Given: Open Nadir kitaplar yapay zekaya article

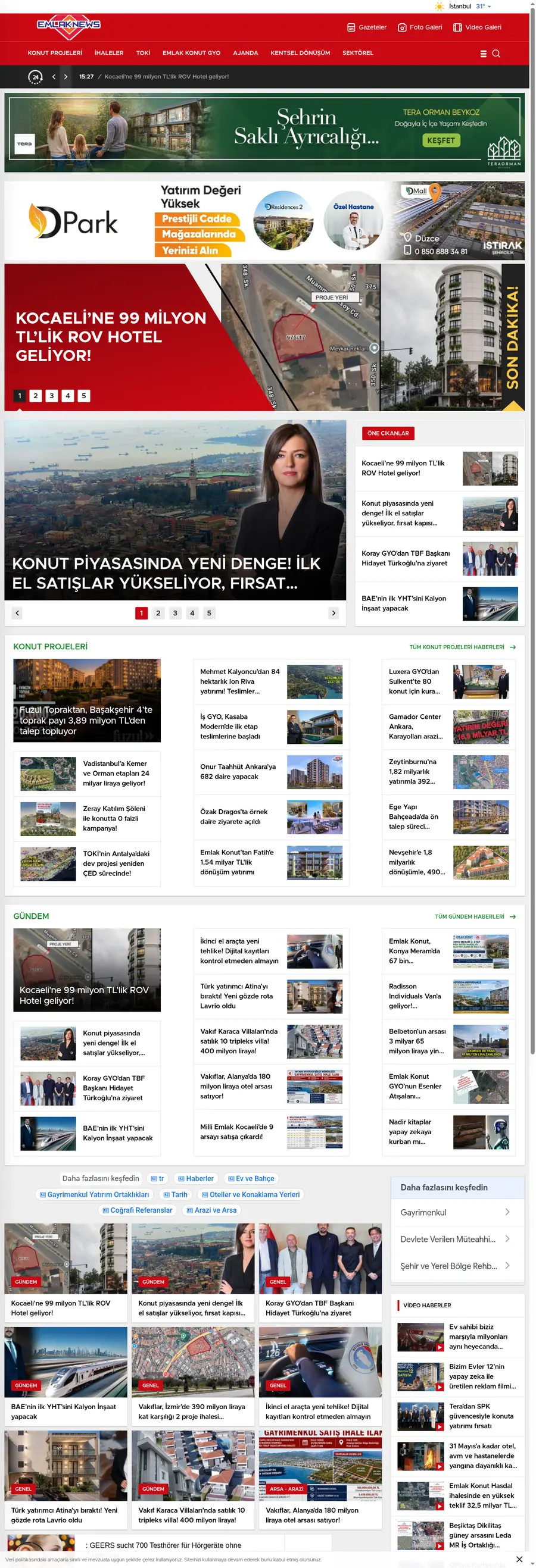Looking at the screenshot, I should (448, 1132).
